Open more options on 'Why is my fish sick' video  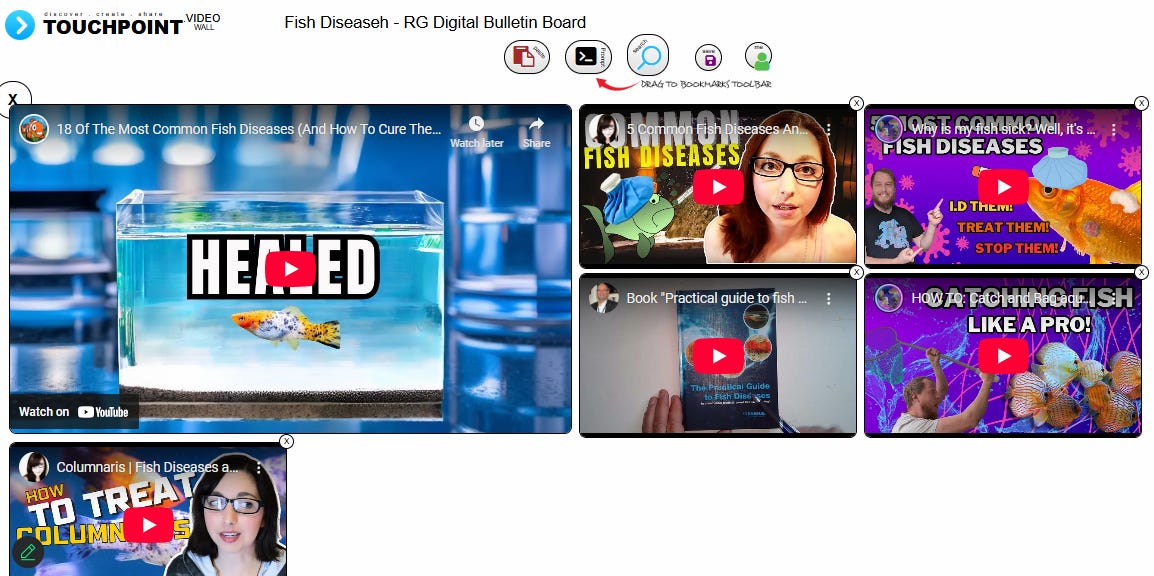coord(1114,129)
